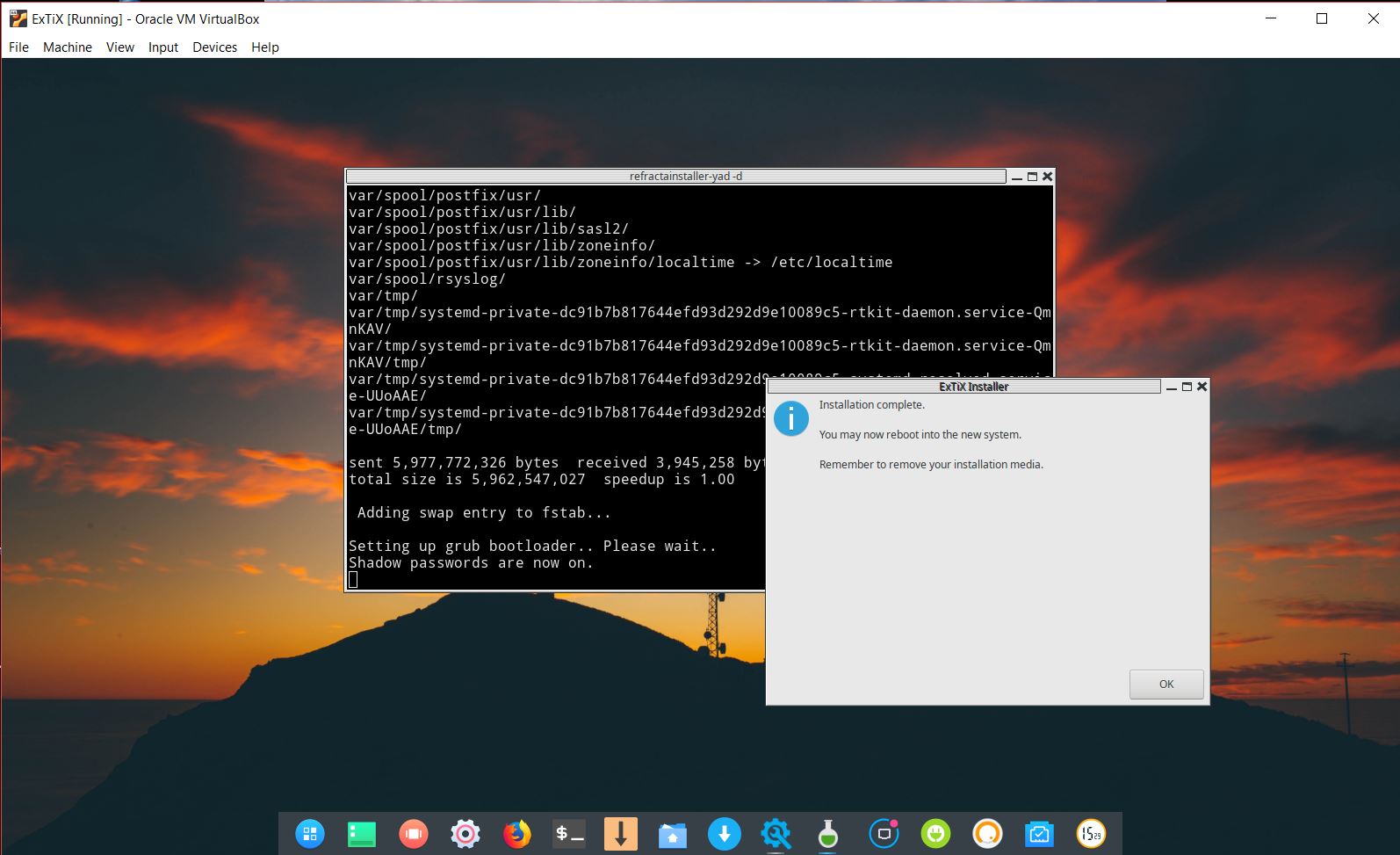Screen dimensions: 1400x855
Task: Click the clock icon in the dock
Action: point(1091,834)
